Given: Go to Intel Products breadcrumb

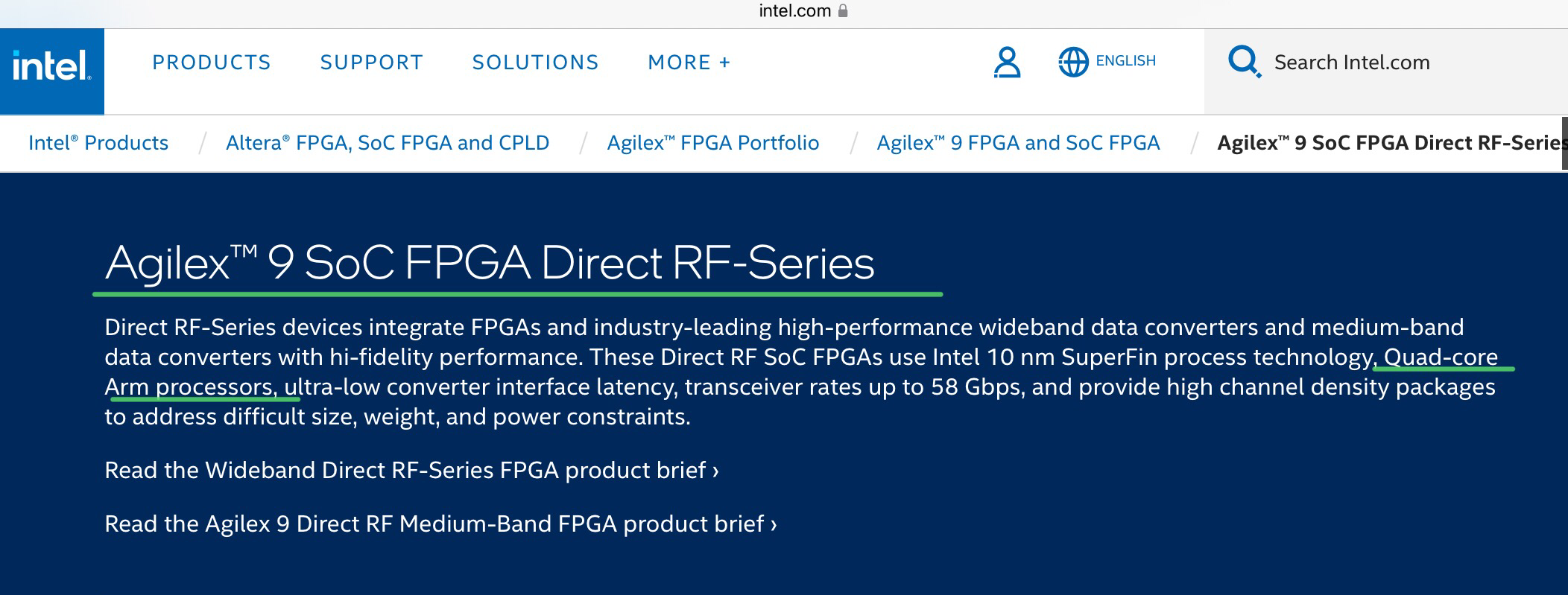Looking at the screenshot, I should 98,142.
